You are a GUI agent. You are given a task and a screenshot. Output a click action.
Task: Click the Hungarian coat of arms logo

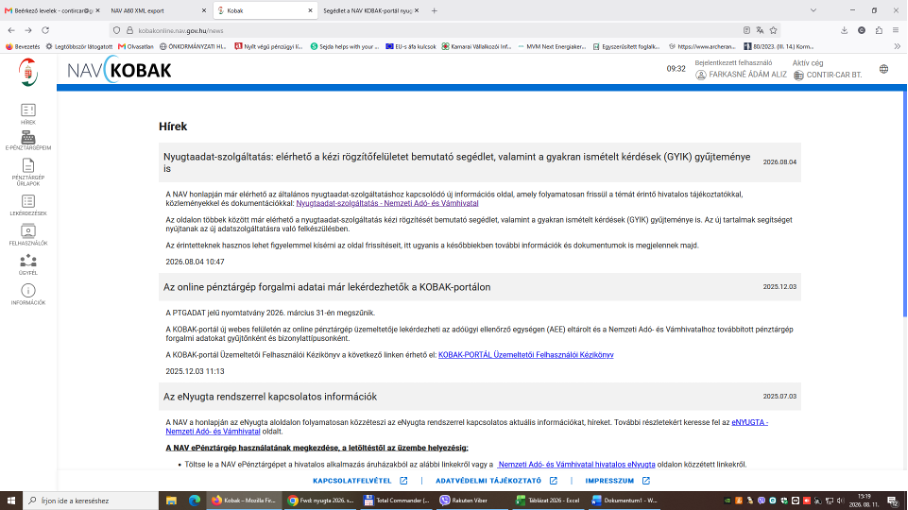pos(28,72)
